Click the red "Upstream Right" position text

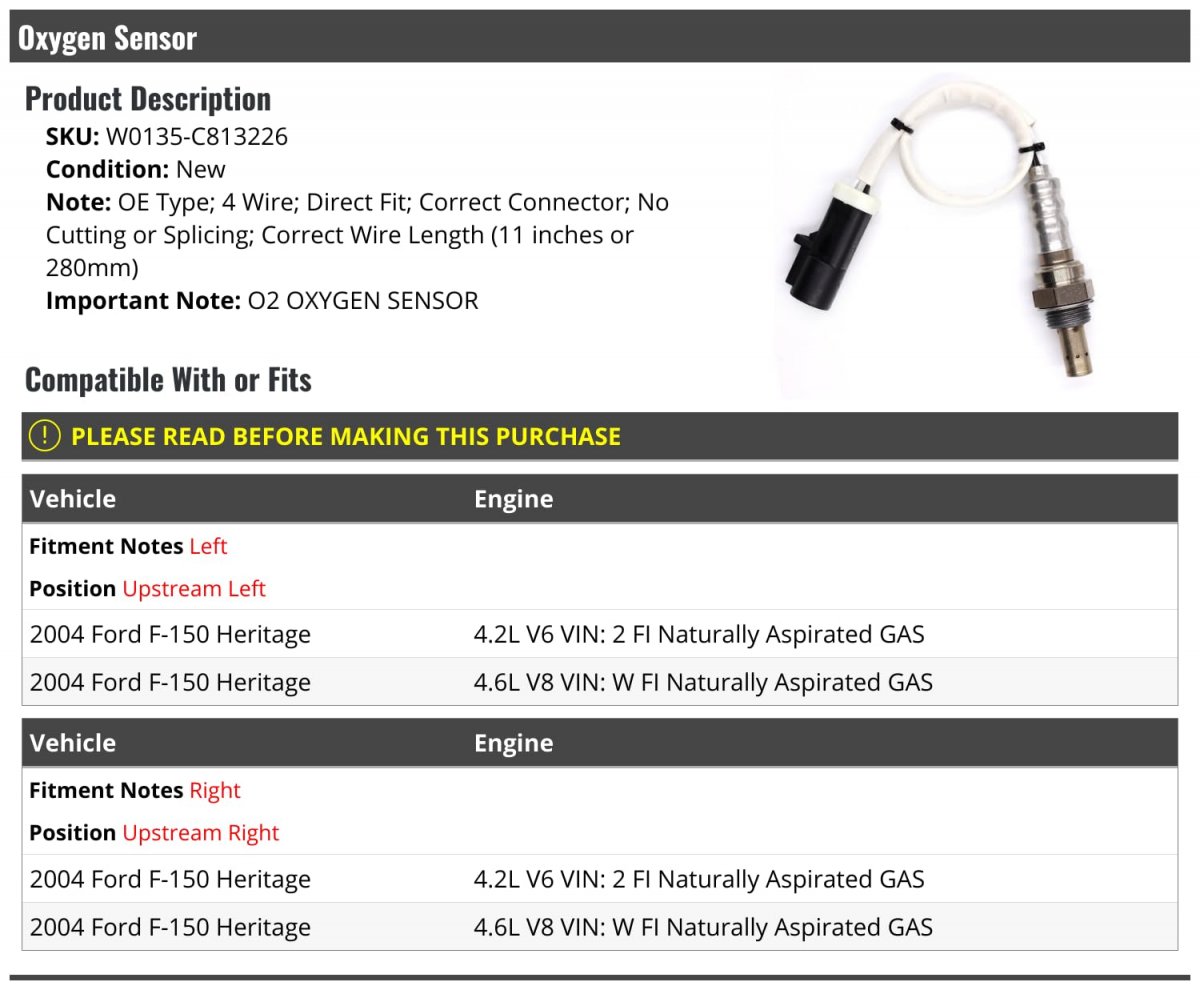[x=201, y=833]
